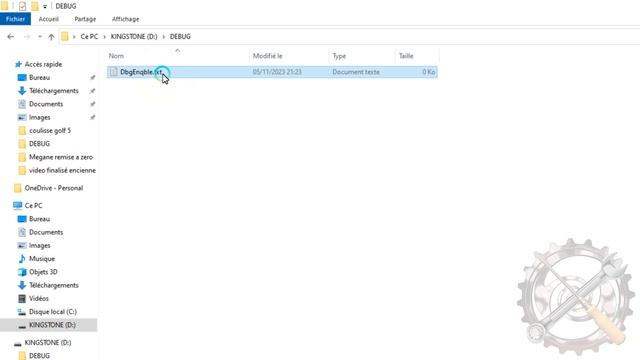Open the Megane remise a zero folder
640x360 pixels.
click(x=61, y=157)
